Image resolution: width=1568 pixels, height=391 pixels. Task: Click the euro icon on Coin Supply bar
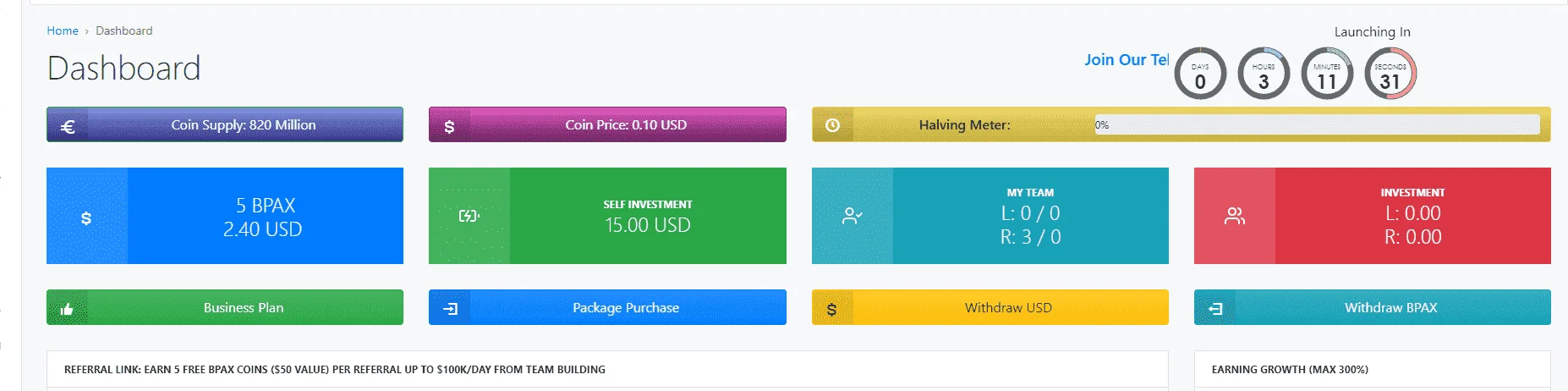[x=69, y=126]
